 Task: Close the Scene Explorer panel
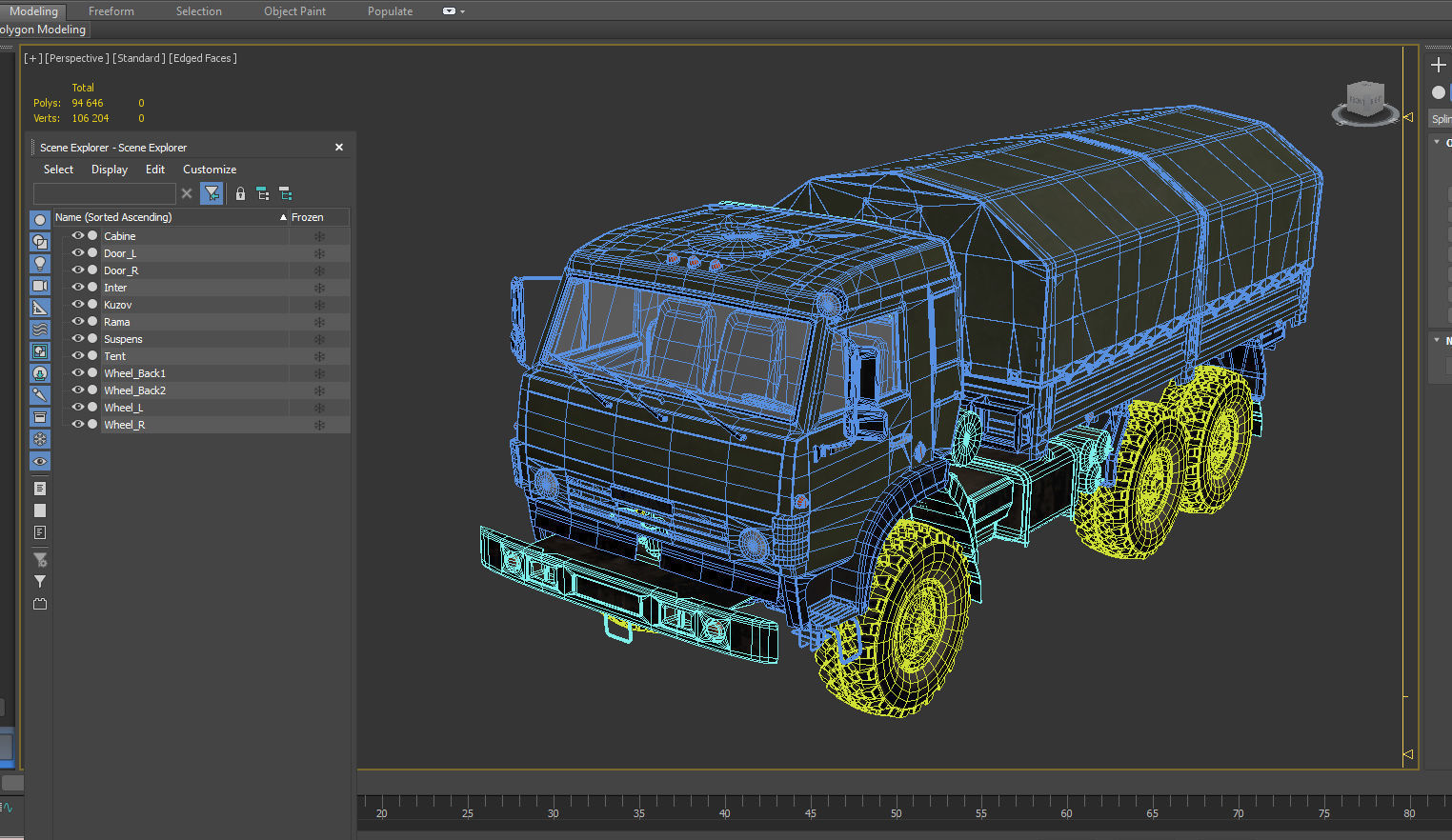tap(339, 147)
